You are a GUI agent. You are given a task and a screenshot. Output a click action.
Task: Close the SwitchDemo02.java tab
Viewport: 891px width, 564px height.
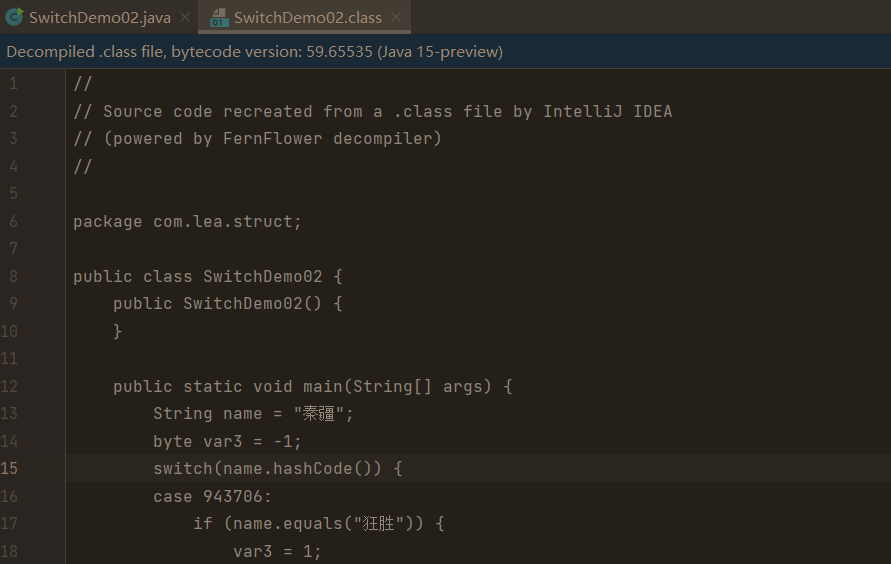click(185, 18)
